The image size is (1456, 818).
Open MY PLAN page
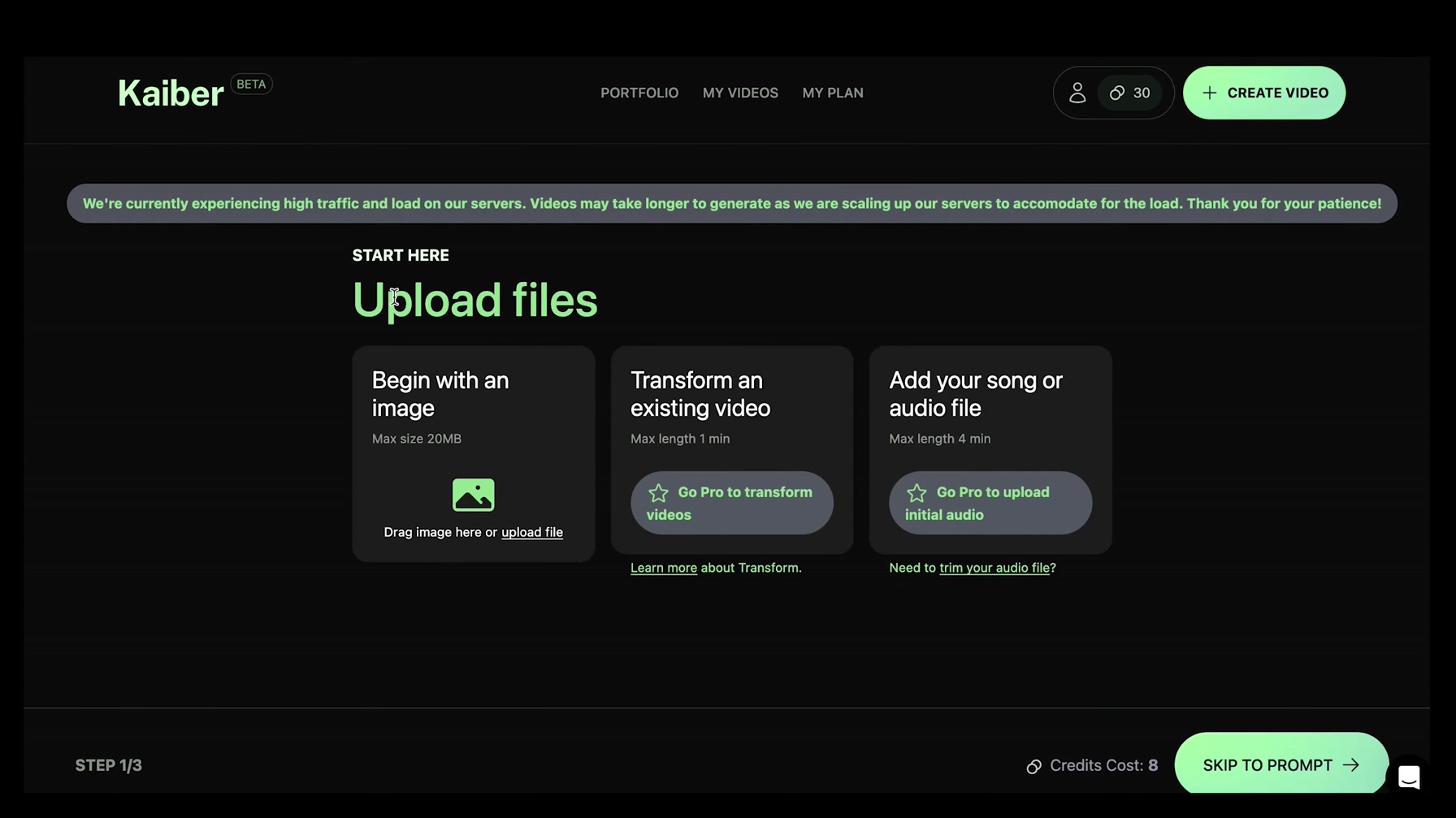[x=833, y=93]
